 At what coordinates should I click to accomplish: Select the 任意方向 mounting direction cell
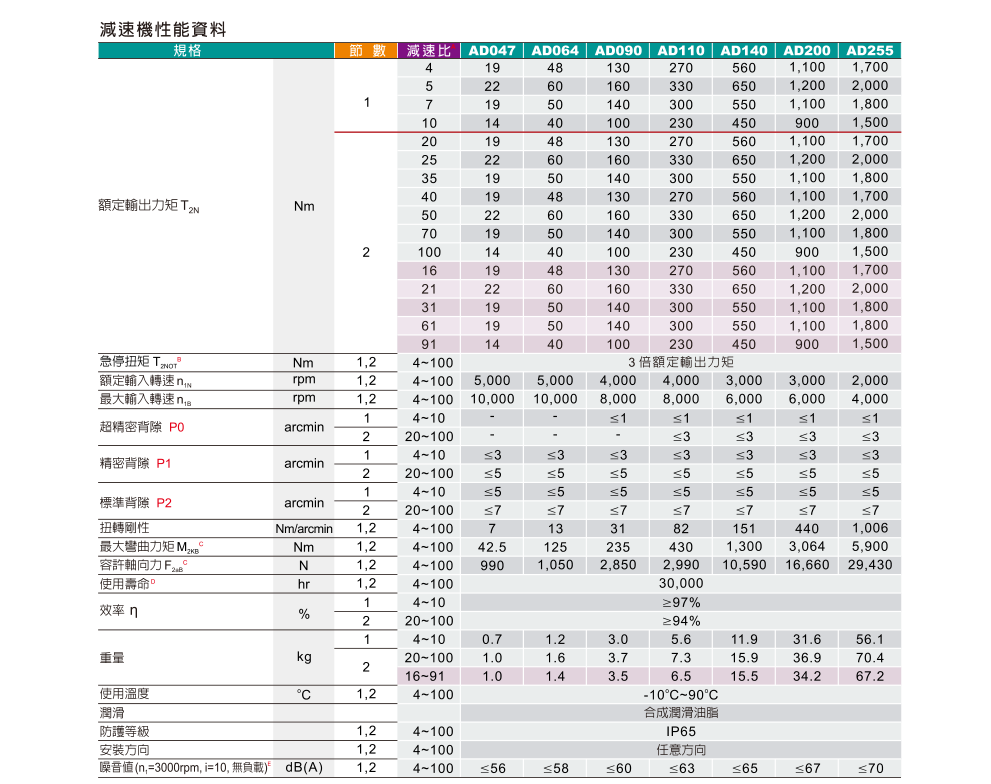pyautogui.click(x=680, y=750)
